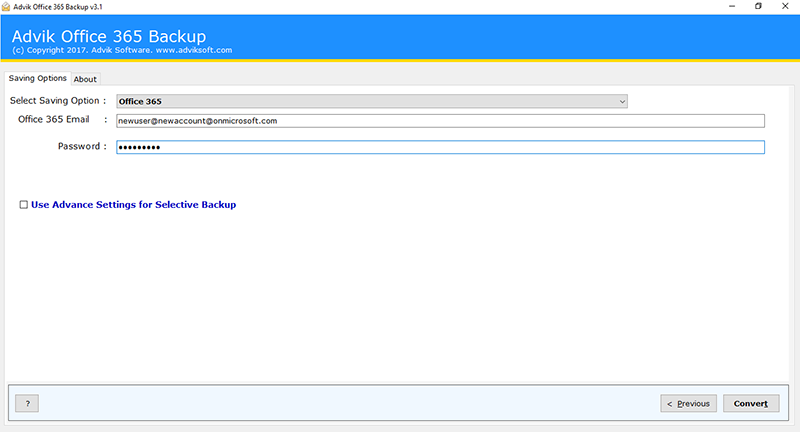Enable Use Advance Settings for Selective Backup
The image size is (800, 432).
click(x=23, y=205)
